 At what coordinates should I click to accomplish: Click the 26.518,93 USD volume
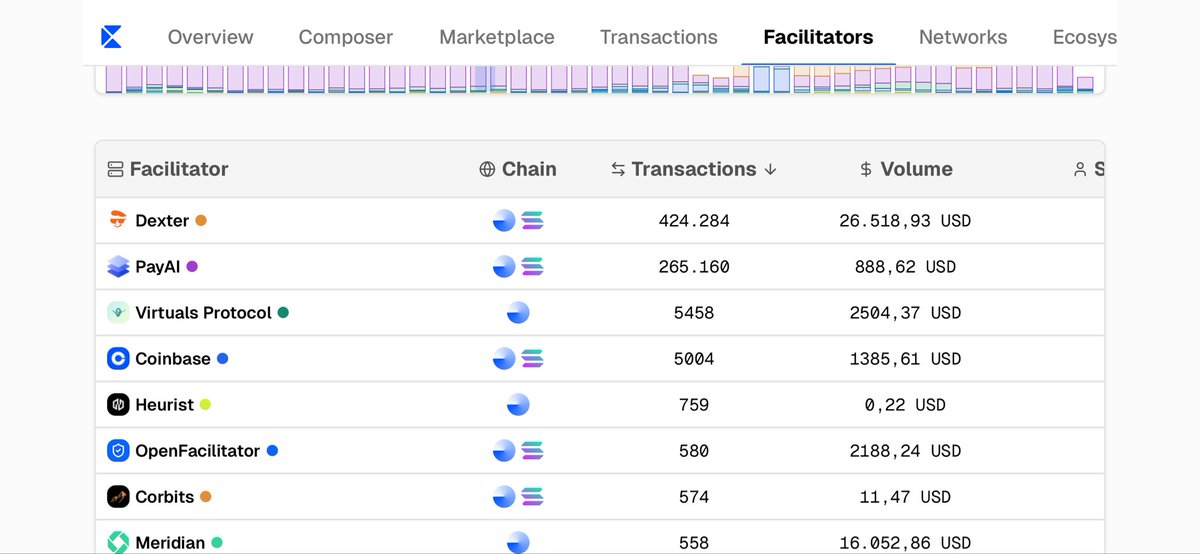coord(905,221)
